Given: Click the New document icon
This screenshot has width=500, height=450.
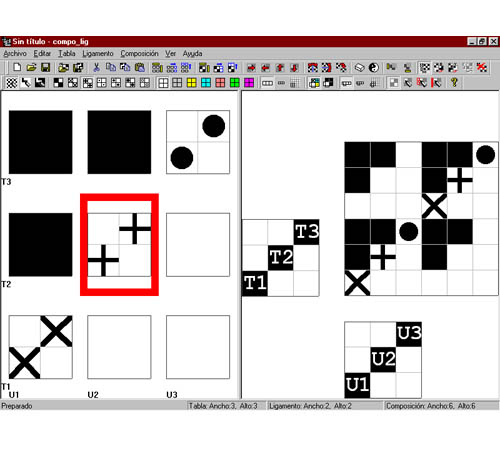Looking at the screenshot, I should coord(17,68).
